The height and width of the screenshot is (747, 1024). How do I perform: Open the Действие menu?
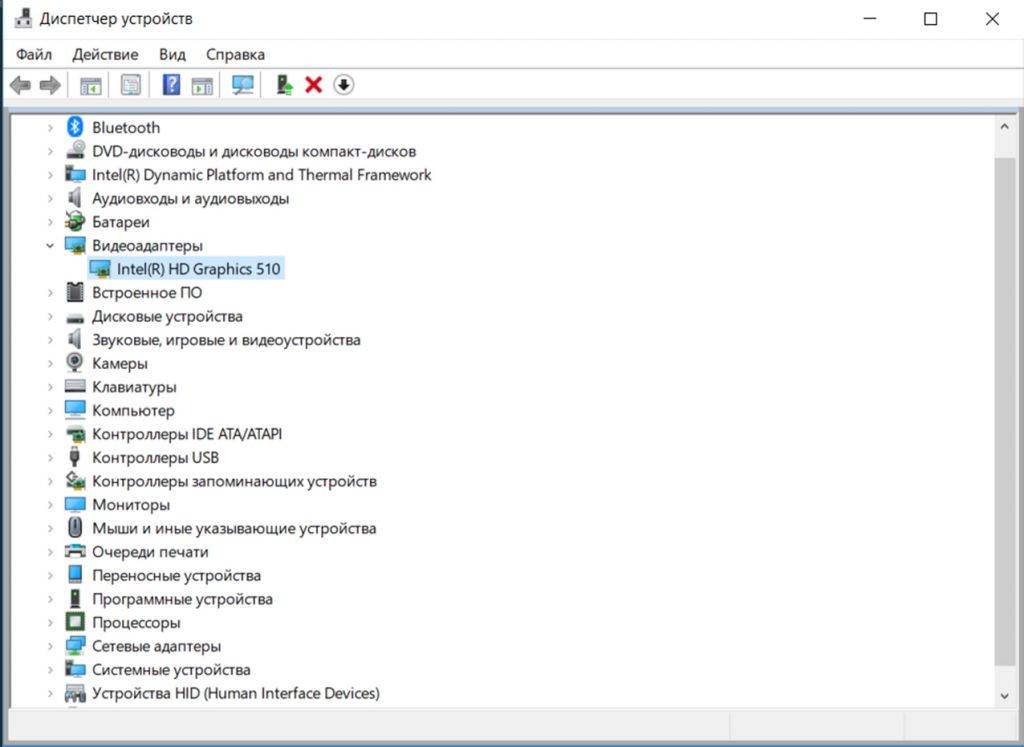pos(105,54)
